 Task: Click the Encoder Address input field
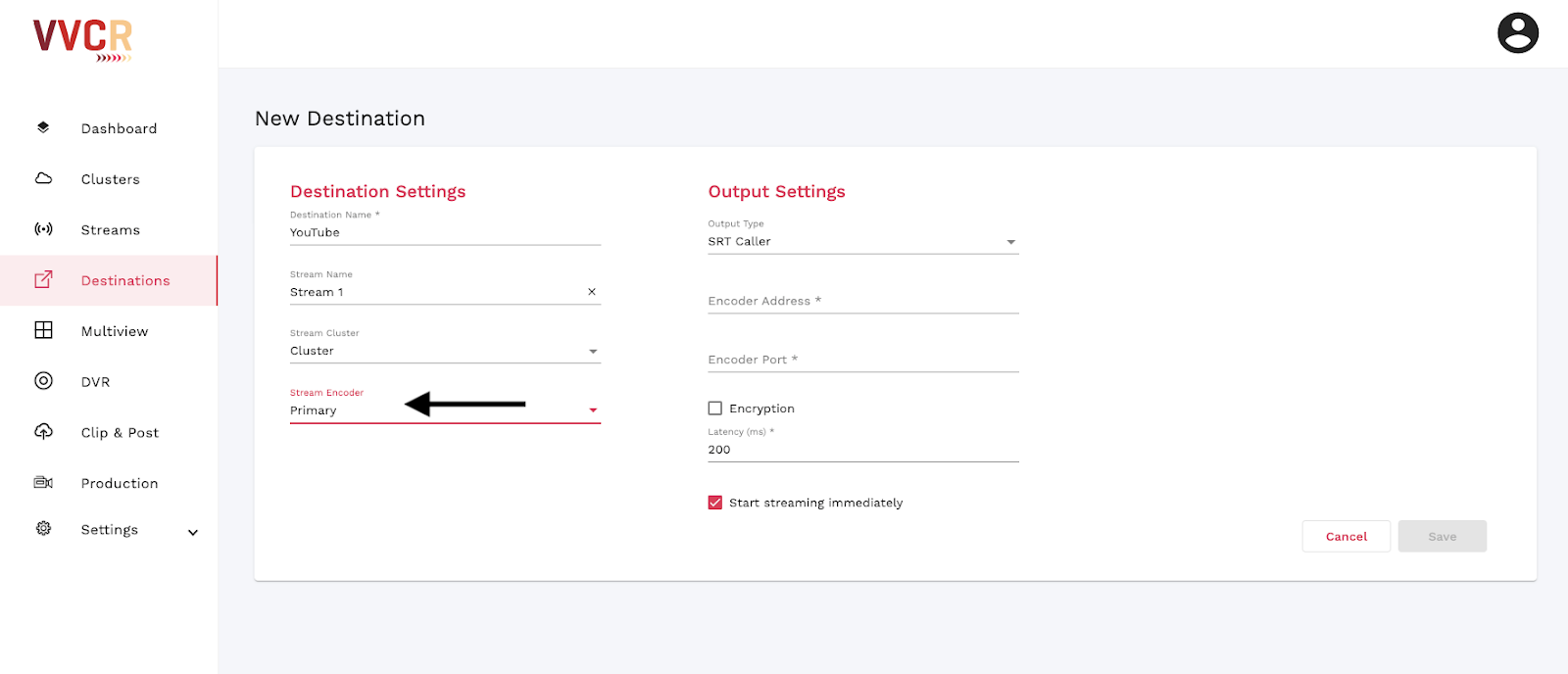click(x=862, y=302)
